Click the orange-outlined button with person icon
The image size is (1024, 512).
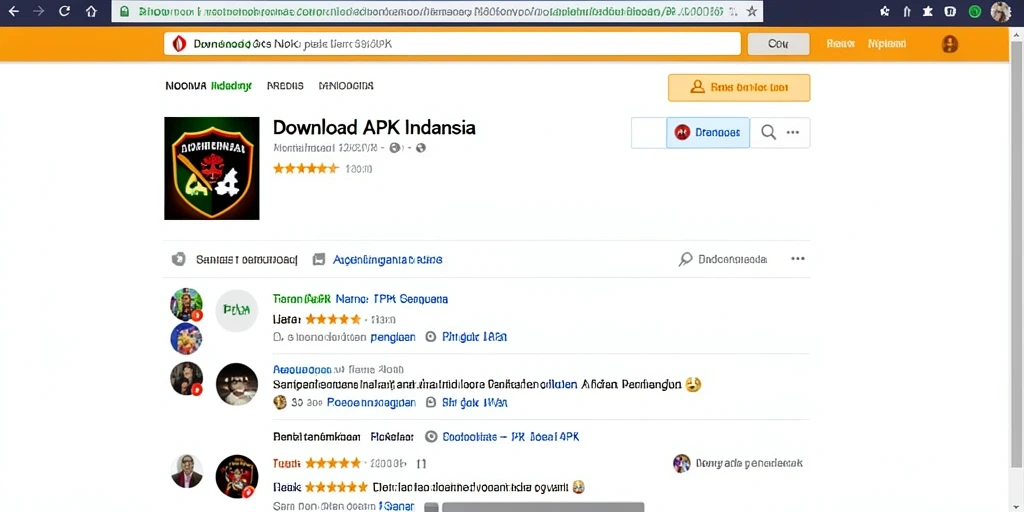[739, 88]
